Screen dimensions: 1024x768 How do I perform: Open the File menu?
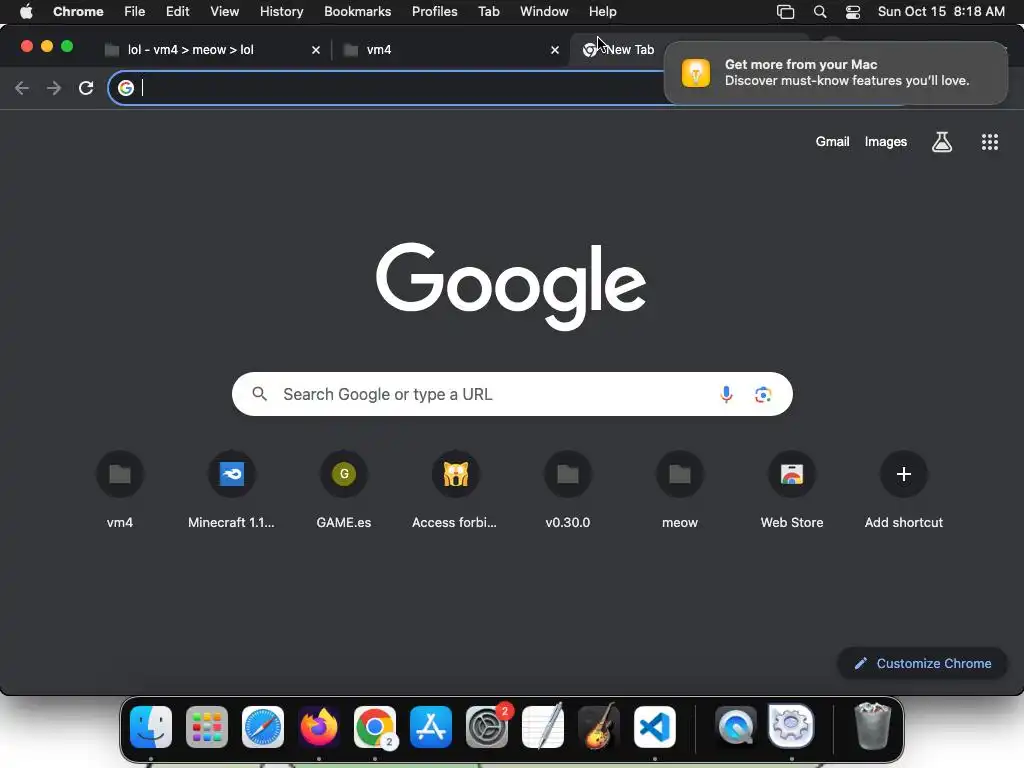click(135, 12)
